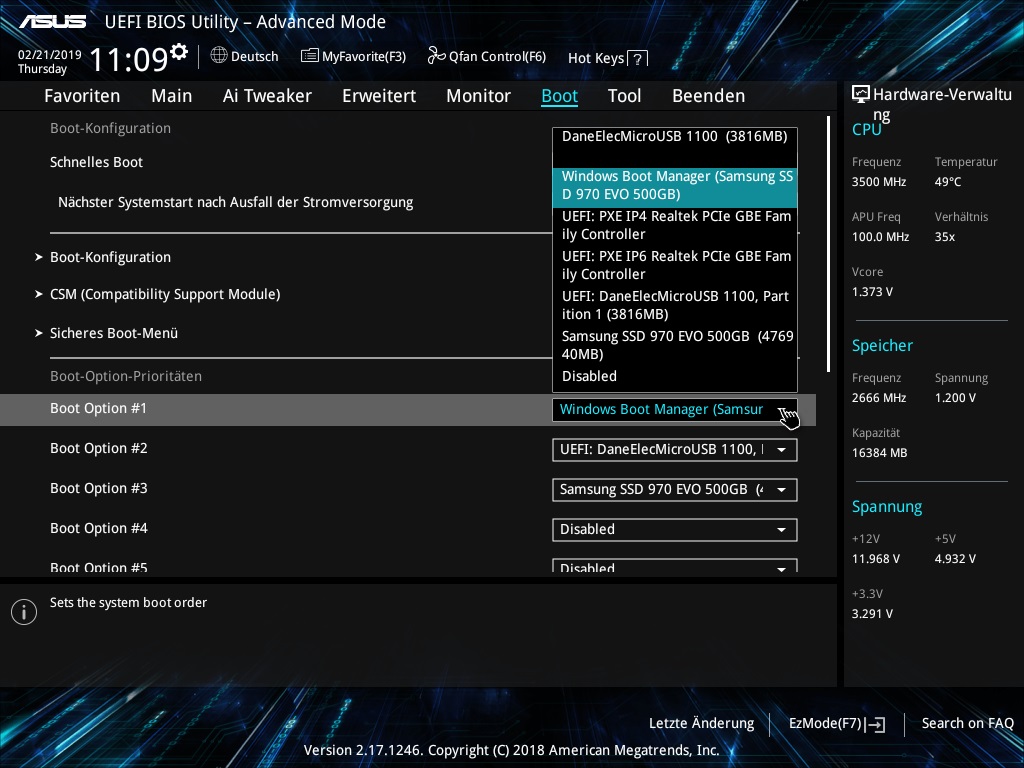Select UEFI: PXE IP4 Realtek option
The image size is (1024, 768).
point(675,225)
